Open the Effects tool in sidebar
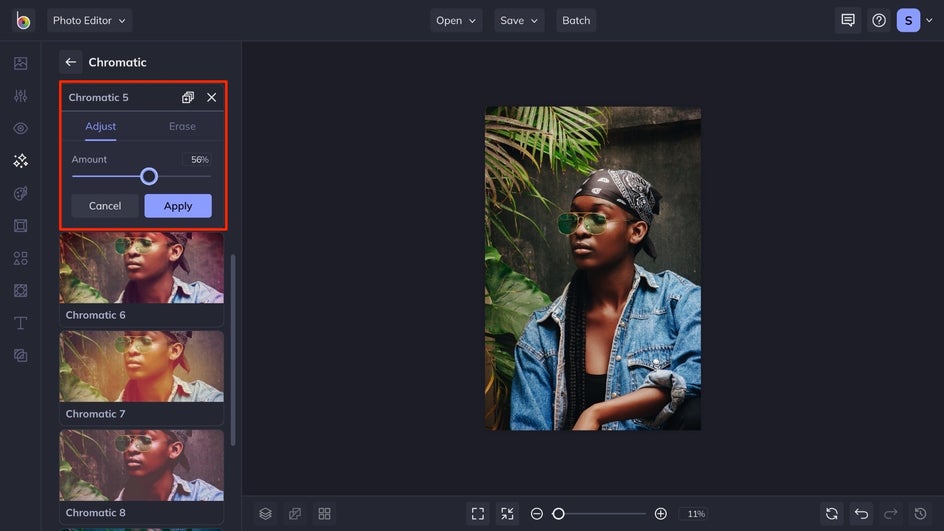The width and height of the screenshot is (944, 531). (x=20, y=161)
